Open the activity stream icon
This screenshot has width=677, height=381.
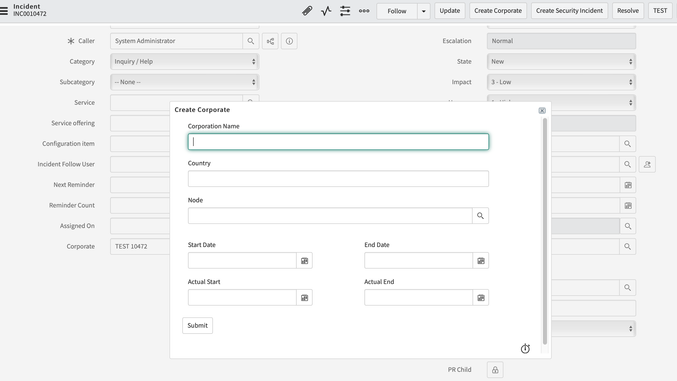tap(326, 11)
